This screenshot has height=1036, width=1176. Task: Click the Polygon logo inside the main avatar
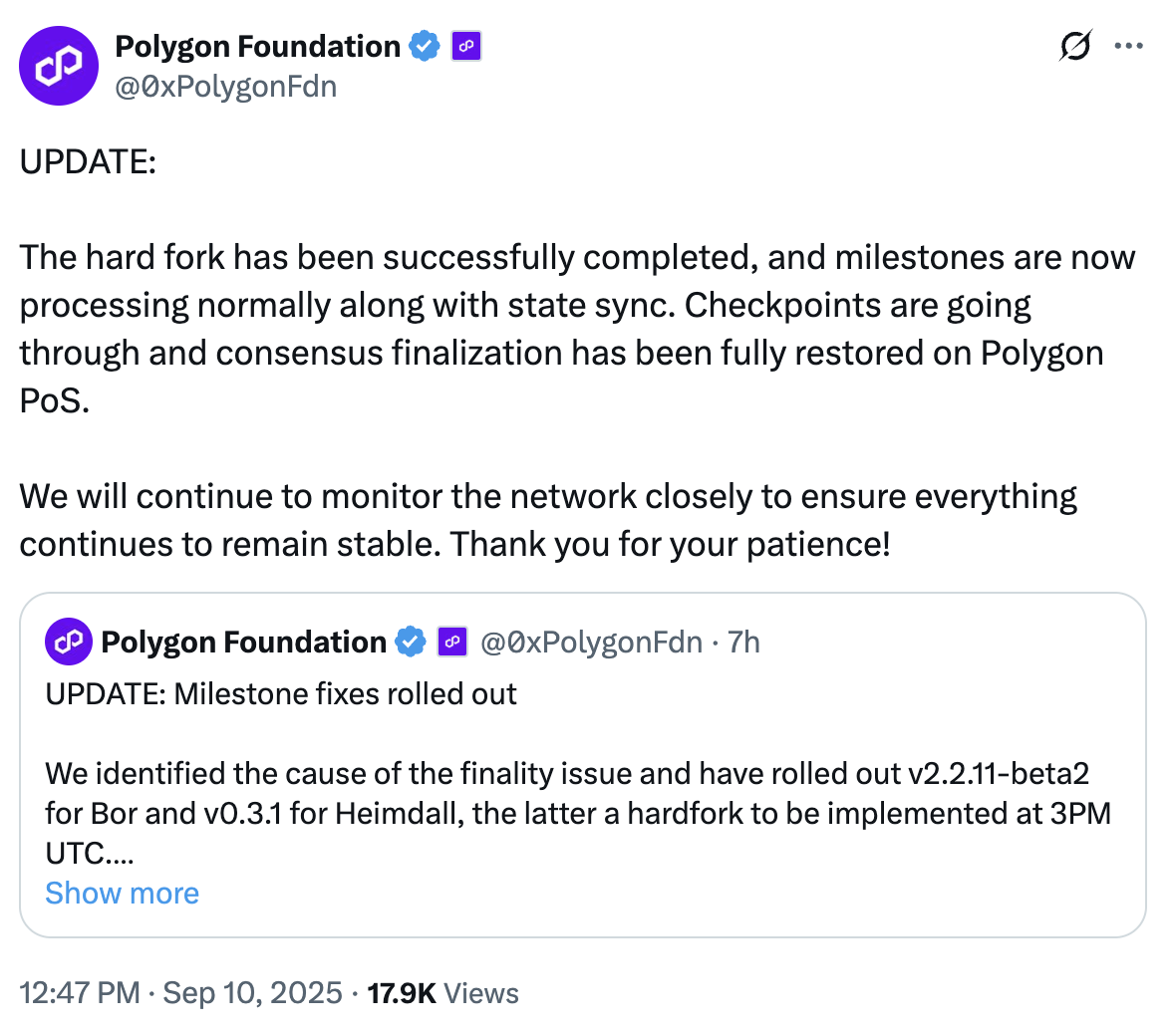pos(59,66)
